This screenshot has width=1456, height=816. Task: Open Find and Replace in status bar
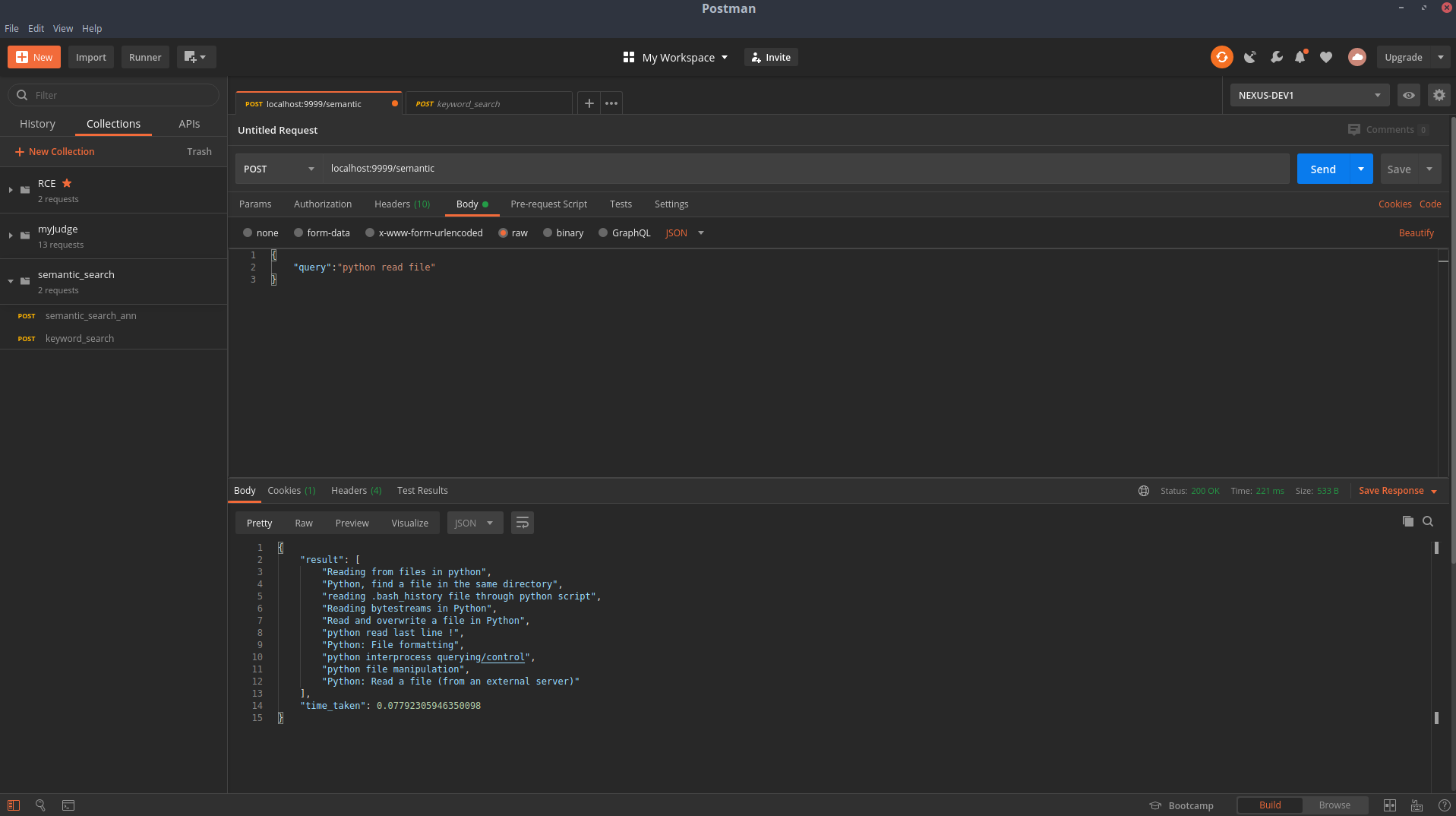pyautogui.click(x=41, y=805)
